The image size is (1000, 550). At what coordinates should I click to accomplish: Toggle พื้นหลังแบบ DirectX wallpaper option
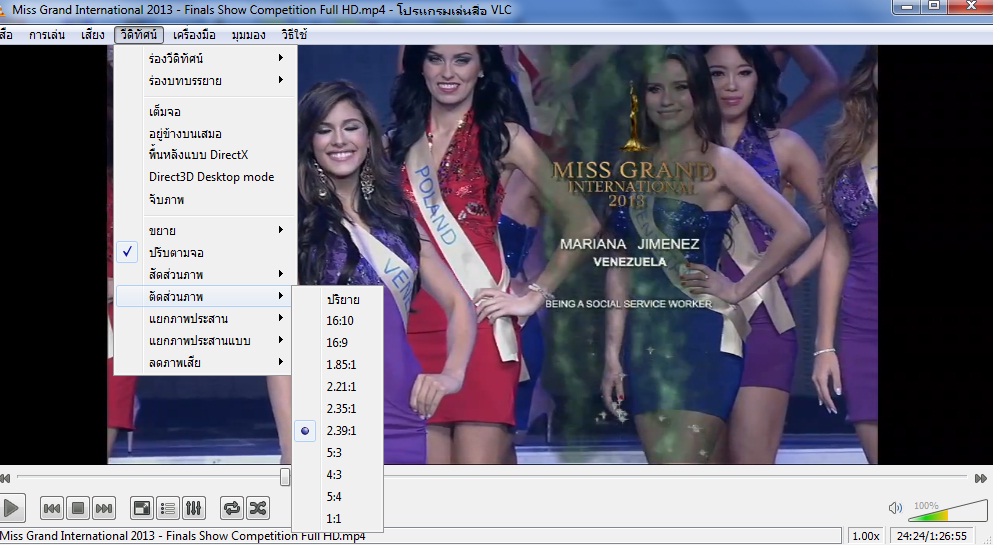(x=203, y=155)
